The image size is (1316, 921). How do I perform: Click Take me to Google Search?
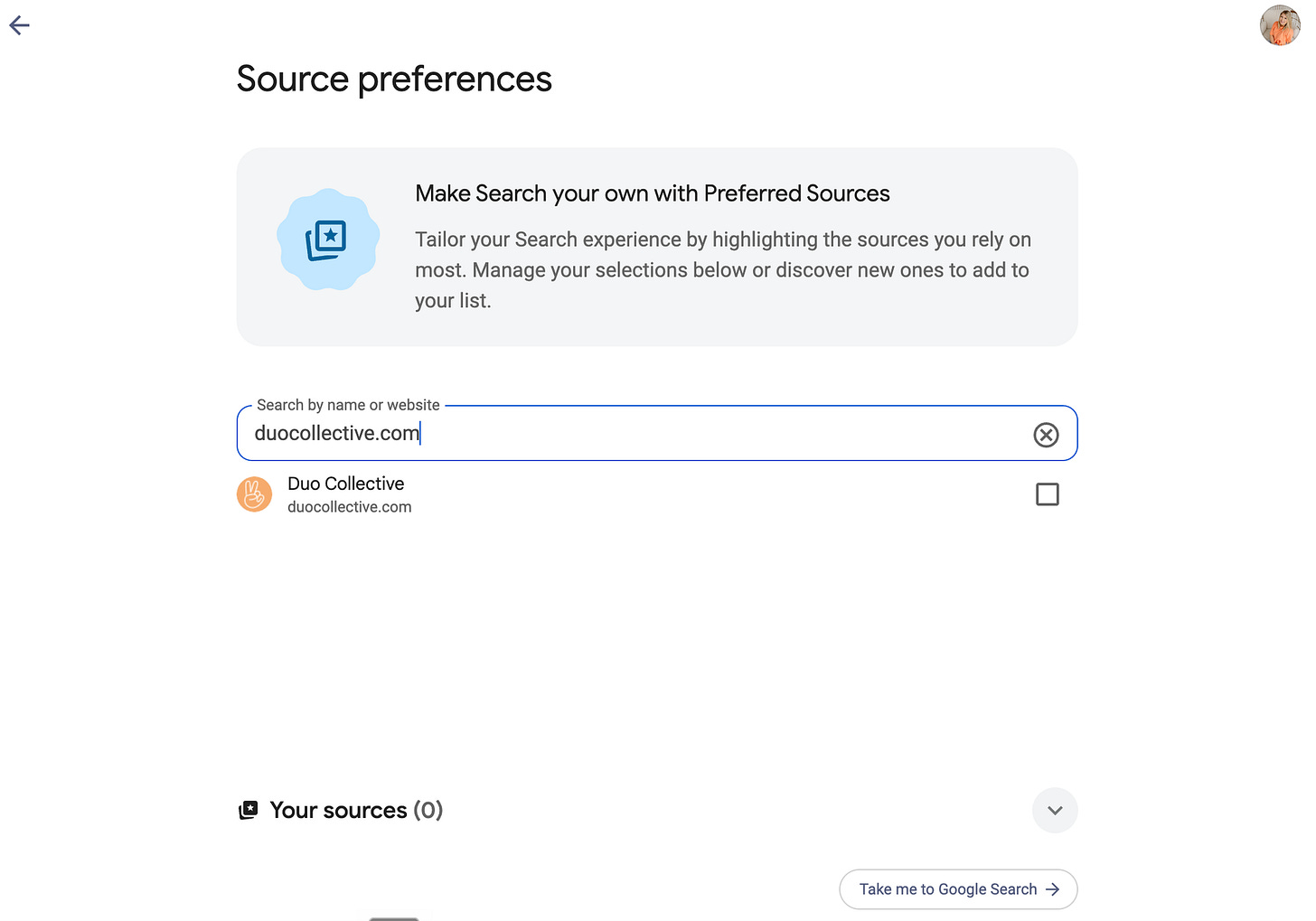[958, 889]
